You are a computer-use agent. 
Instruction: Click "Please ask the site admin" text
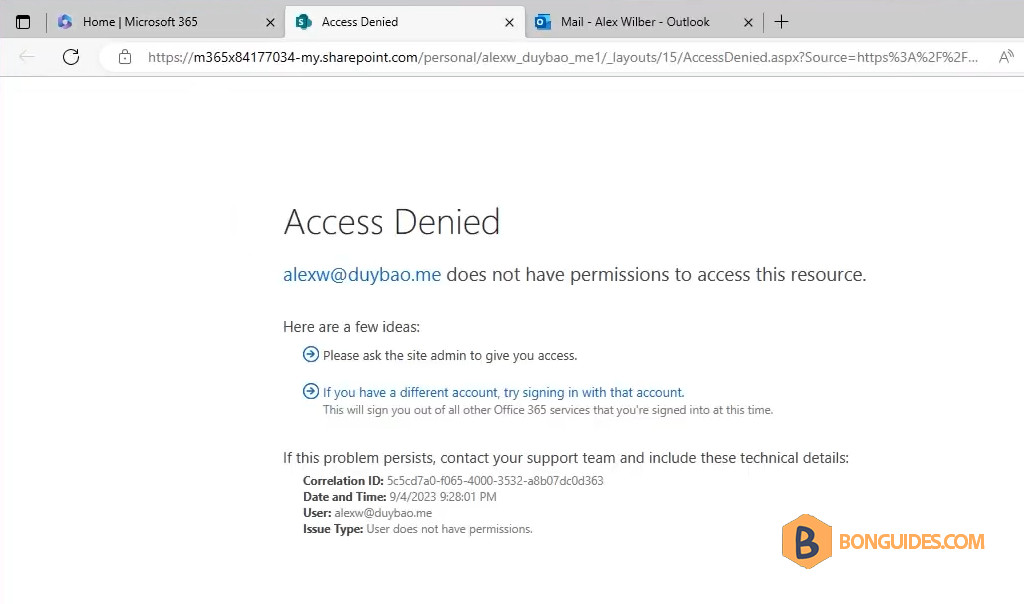[x=450, y=356]
